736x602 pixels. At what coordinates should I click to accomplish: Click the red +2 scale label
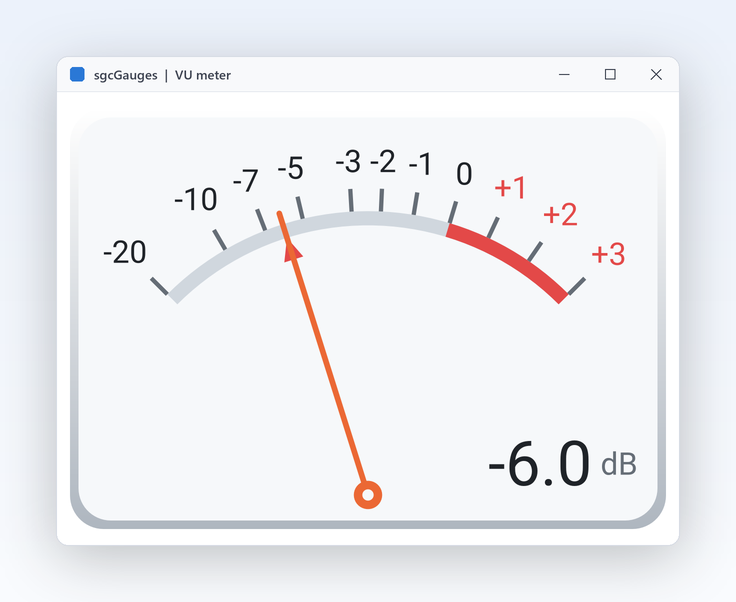click(560, 215)
